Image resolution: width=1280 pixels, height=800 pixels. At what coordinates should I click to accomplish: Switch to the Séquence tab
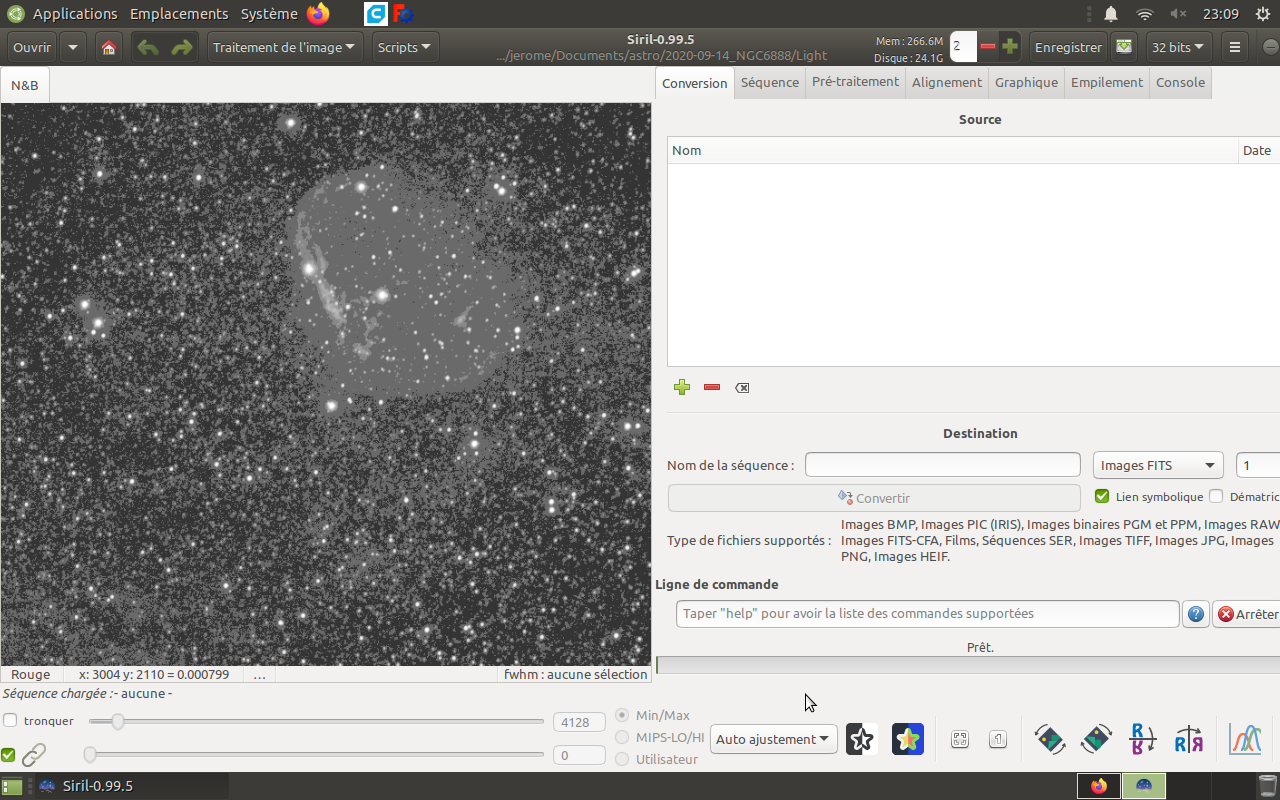pos(770,83)
